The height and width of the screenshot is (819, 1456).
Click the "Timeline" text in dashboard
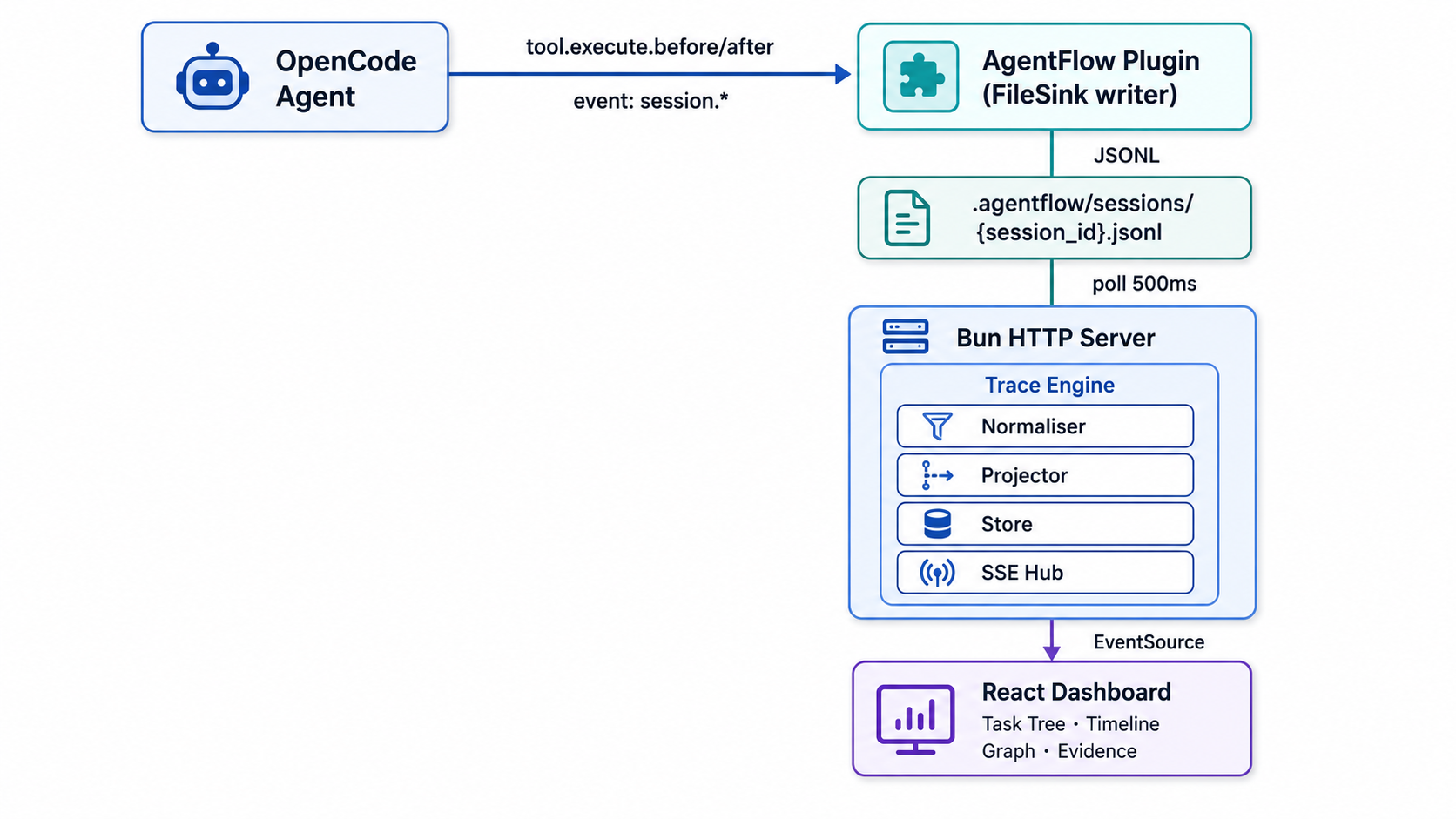click(x=1122, y=724)
